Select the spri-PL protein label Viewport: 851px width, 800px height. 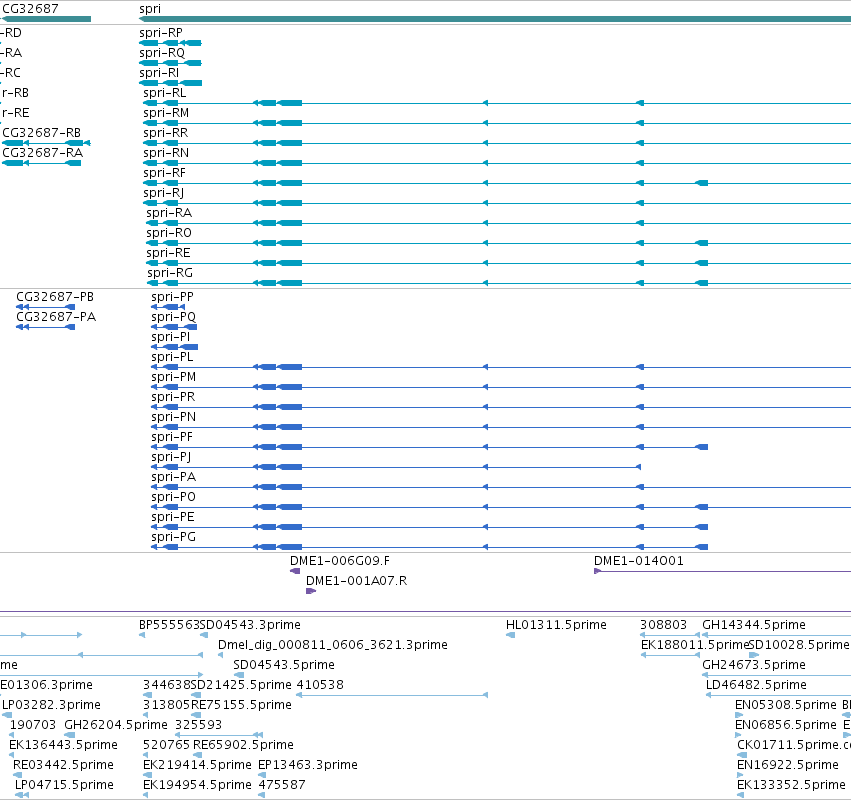(172, 357)
